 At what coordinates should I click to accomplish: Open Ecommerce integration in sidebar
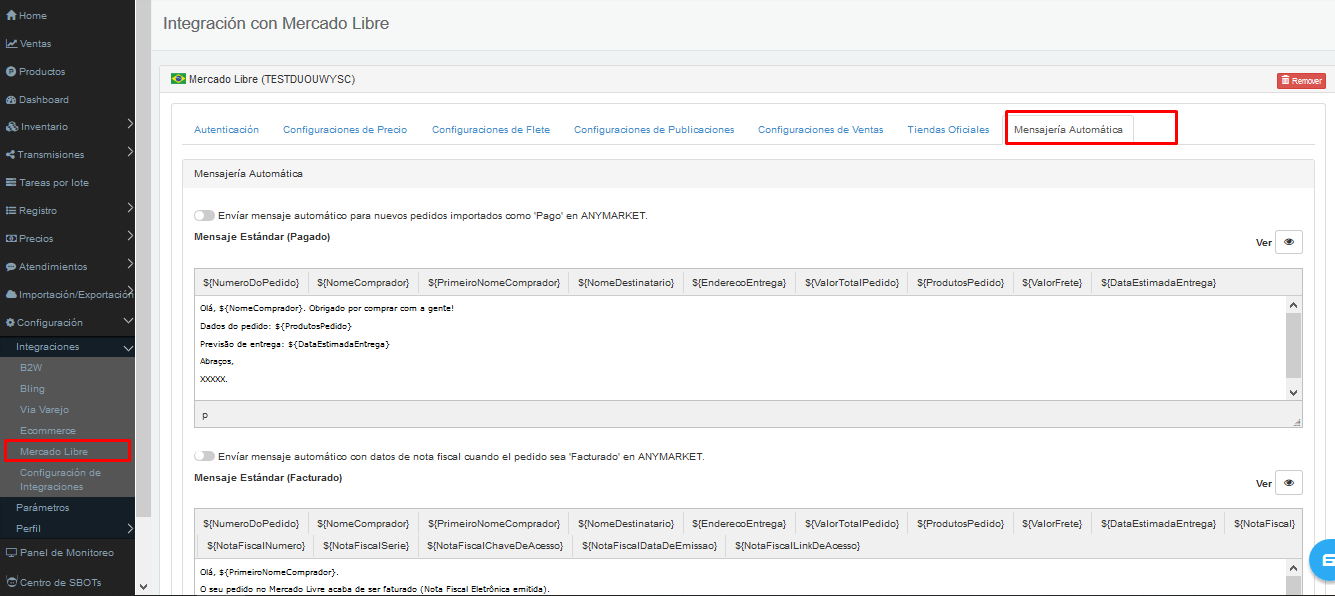click(48, 431)
